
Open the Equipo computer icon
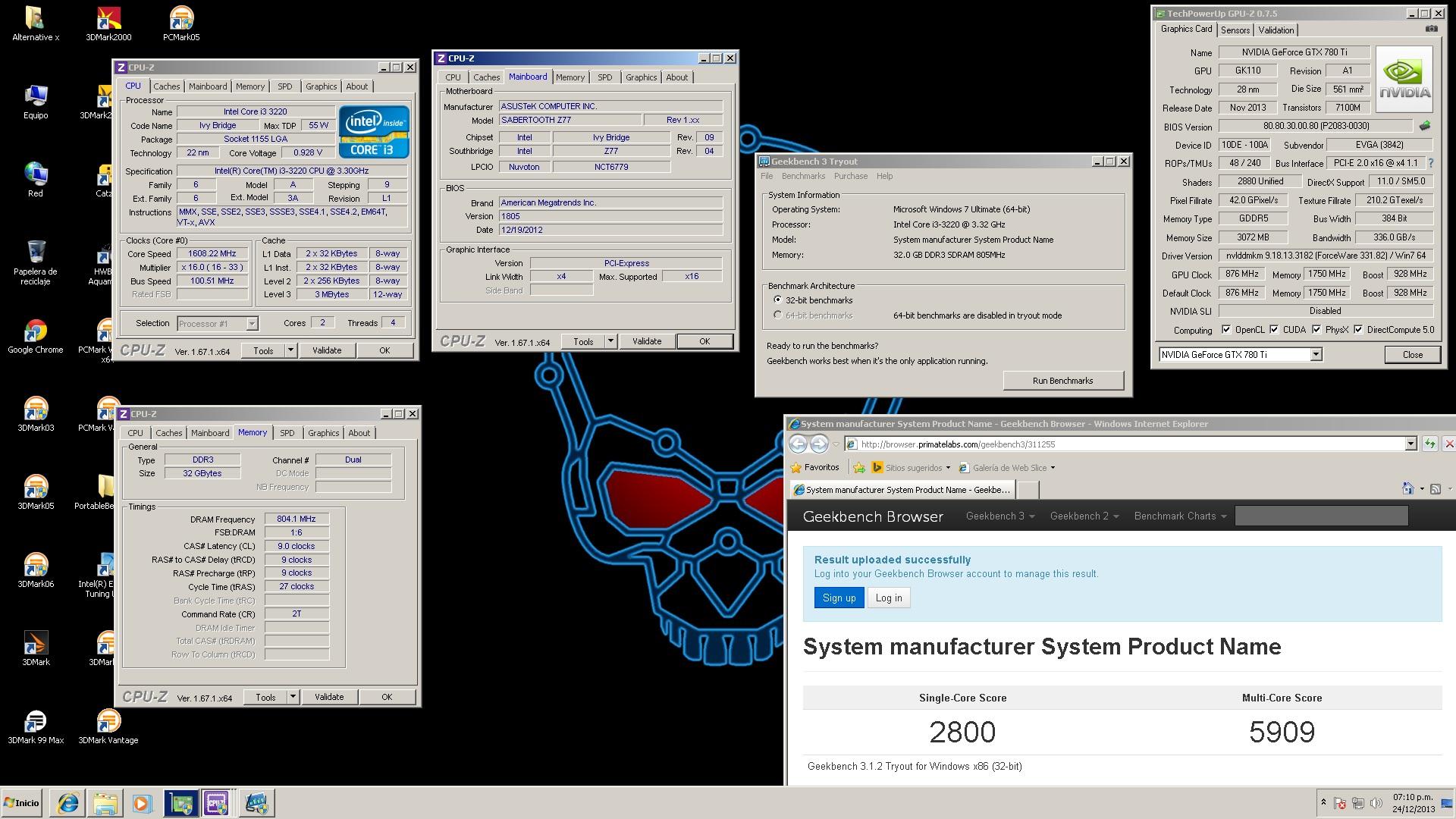pos(36,102)
